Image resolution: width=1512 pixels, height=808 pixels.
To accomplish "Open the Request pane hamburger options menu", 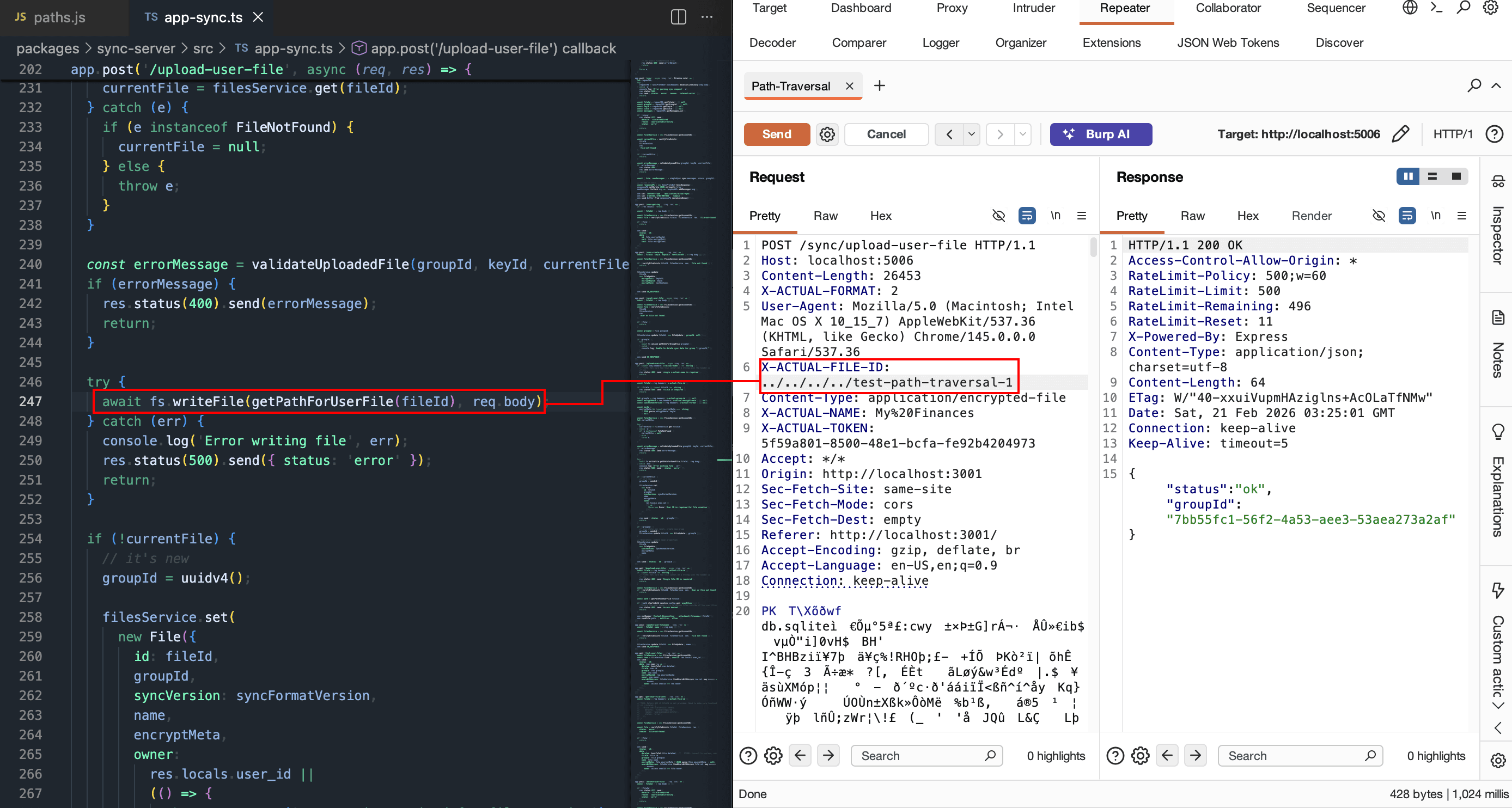I will (1082, 216).
